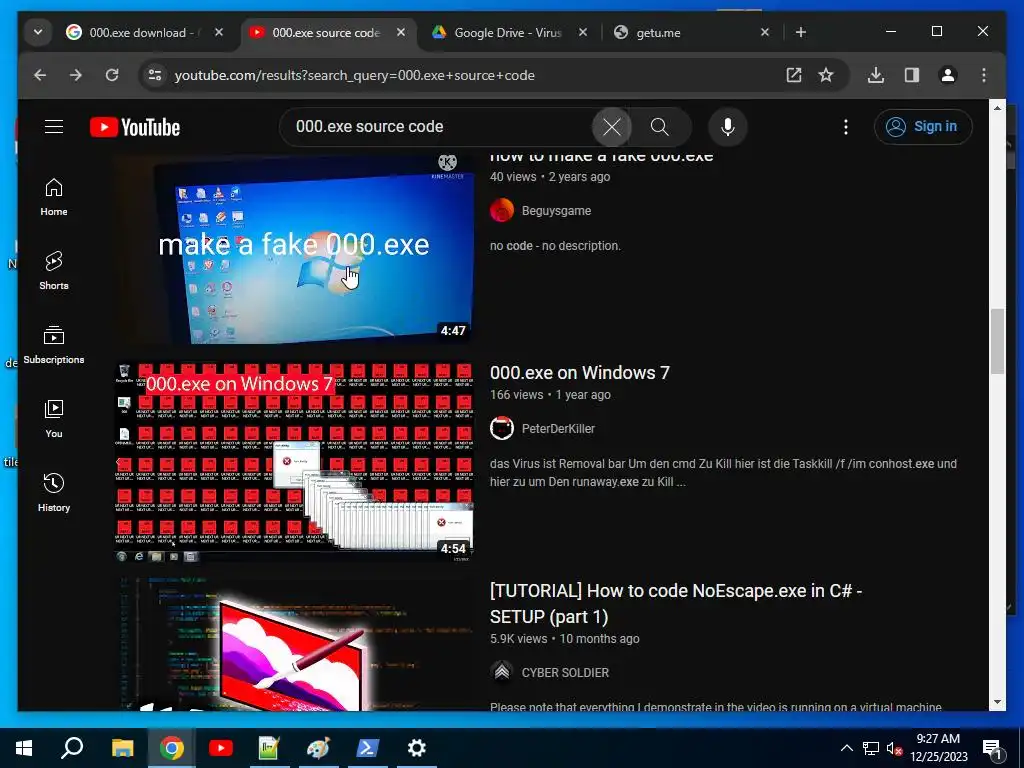Image resolution: width=1024 pixels, height=768 pixels.
Task: Go back in Chrome
Action: coord(40,75)
